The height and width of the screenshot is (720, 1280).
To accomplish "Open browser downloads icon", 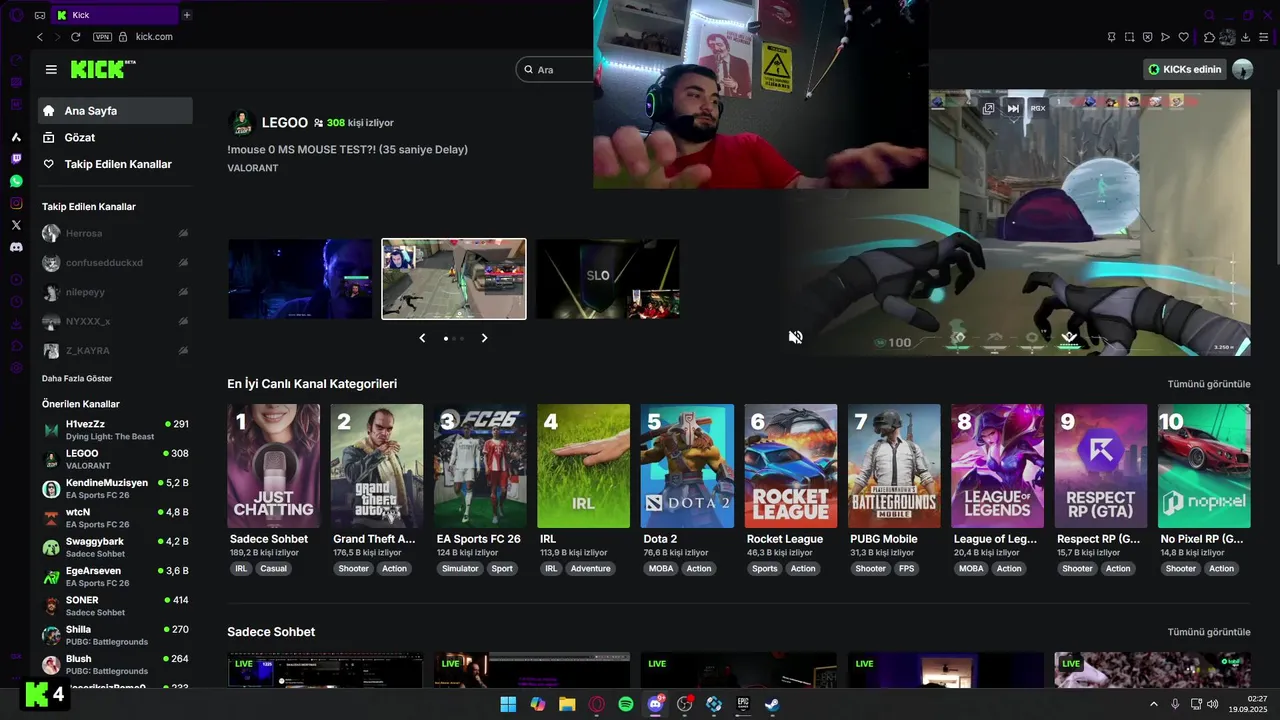I will coord(1245,37).
